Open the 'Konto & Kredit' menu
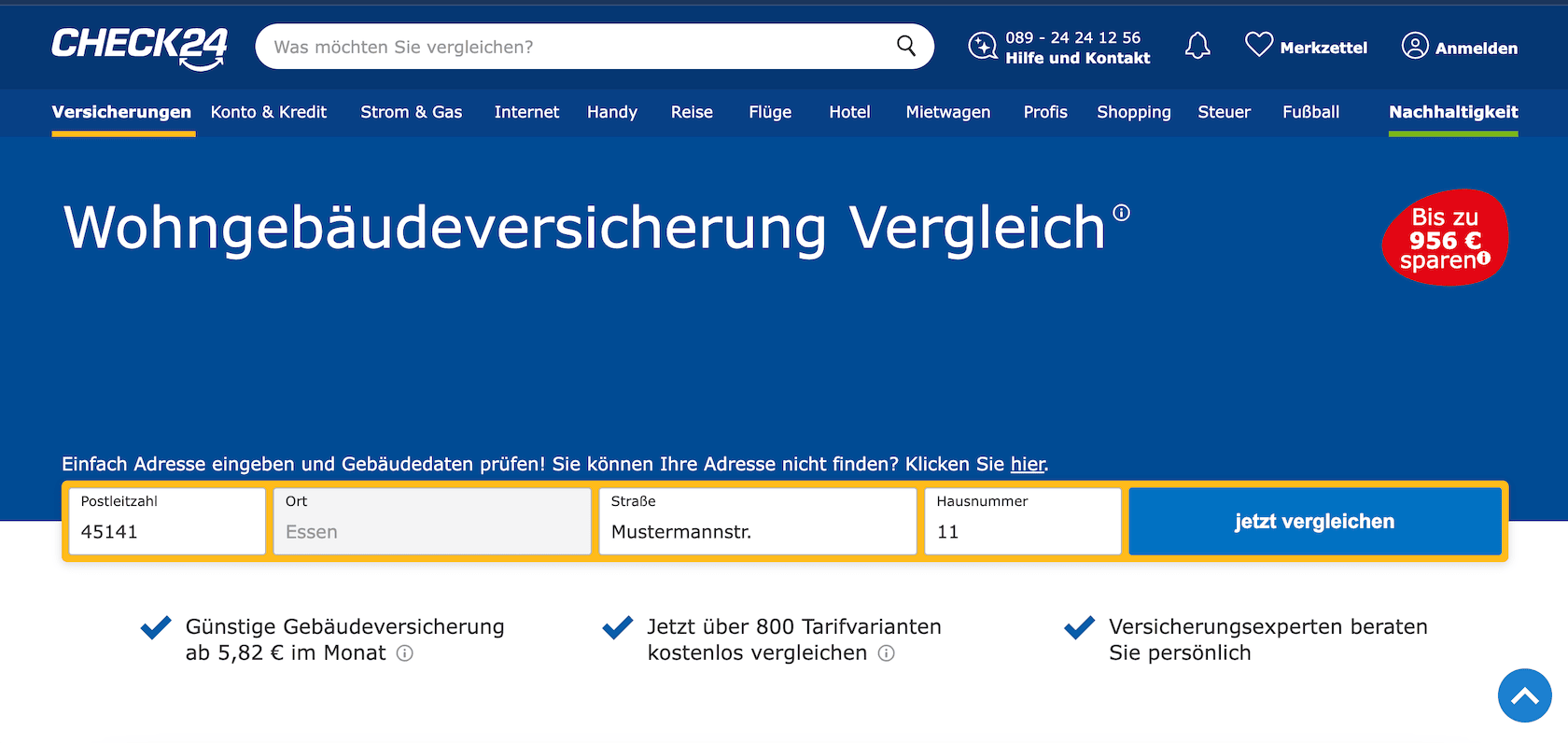The width and height of the screenshot is (1568, 743). [269, 112]
